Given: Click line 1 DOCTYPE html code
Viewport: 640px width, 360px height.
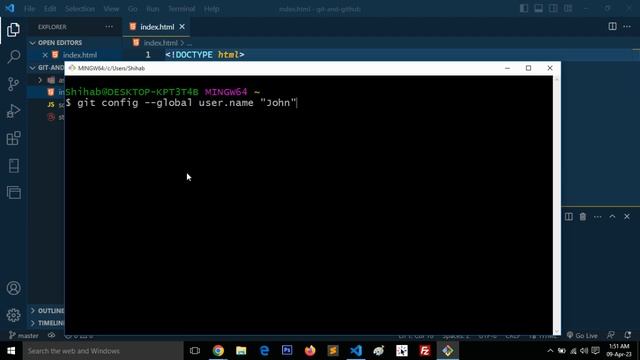Looking at the screenshot, I should [x=205, y=55].
